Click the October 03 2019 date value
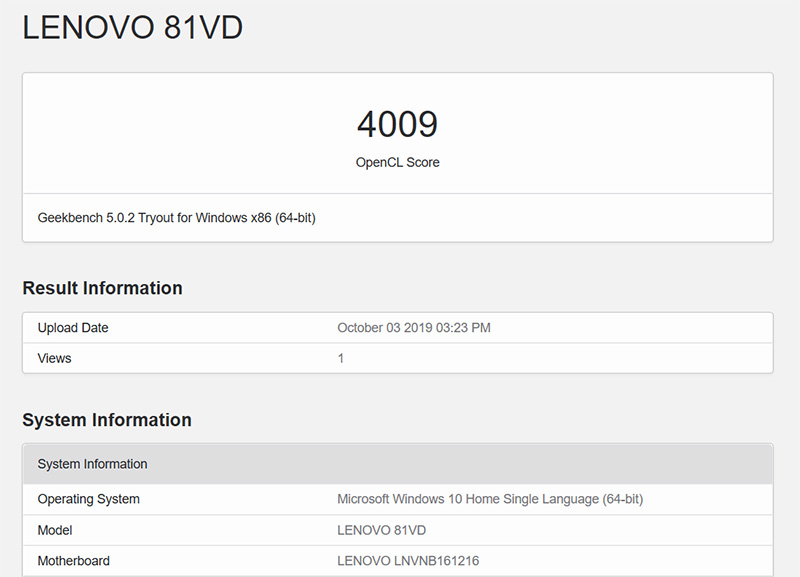 point(388,328)
